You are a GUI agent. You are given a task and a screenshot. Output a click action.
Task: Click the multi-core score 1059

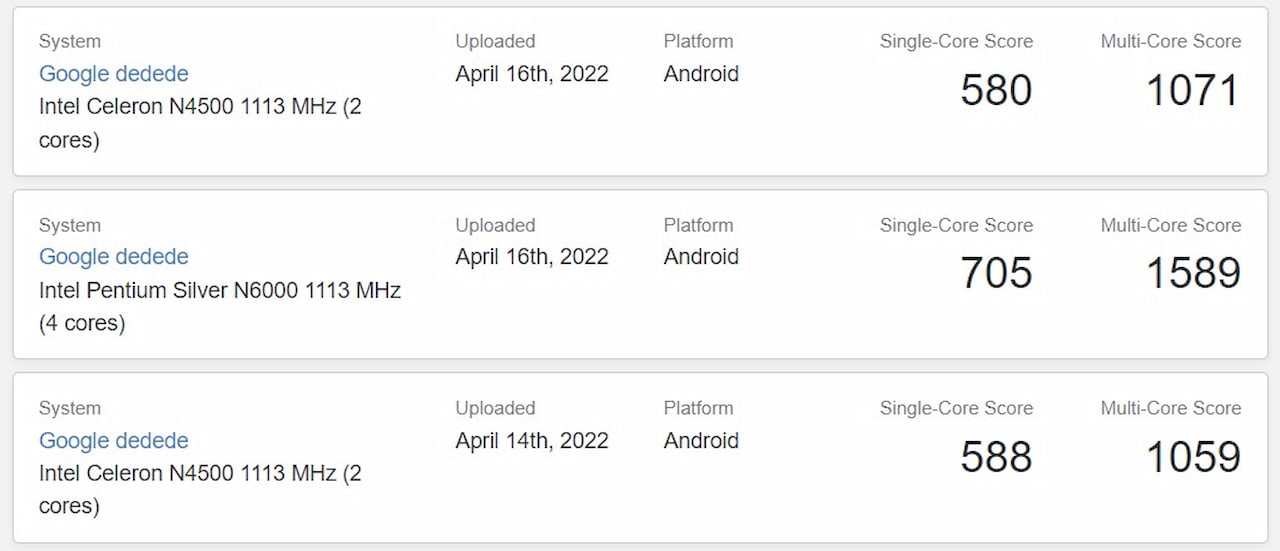pyautogui.click(x=1193, y=457)
